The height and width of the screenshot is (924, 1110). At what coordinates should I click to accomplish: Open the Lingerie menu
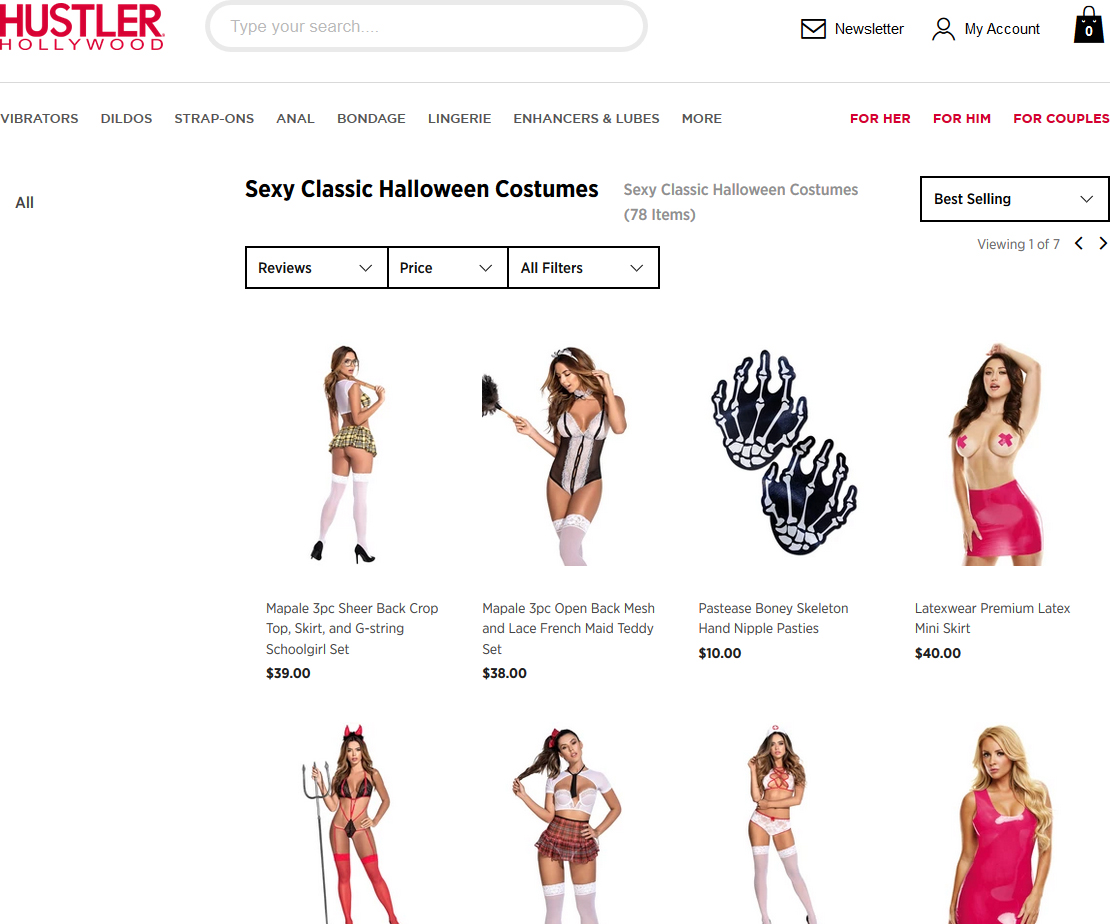459,118
